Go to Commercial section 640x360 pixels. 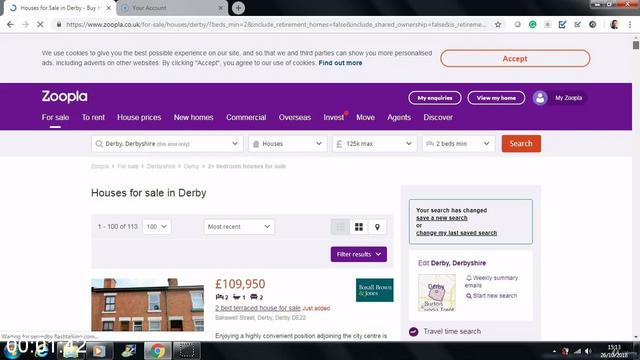click(x=246, y=118)
